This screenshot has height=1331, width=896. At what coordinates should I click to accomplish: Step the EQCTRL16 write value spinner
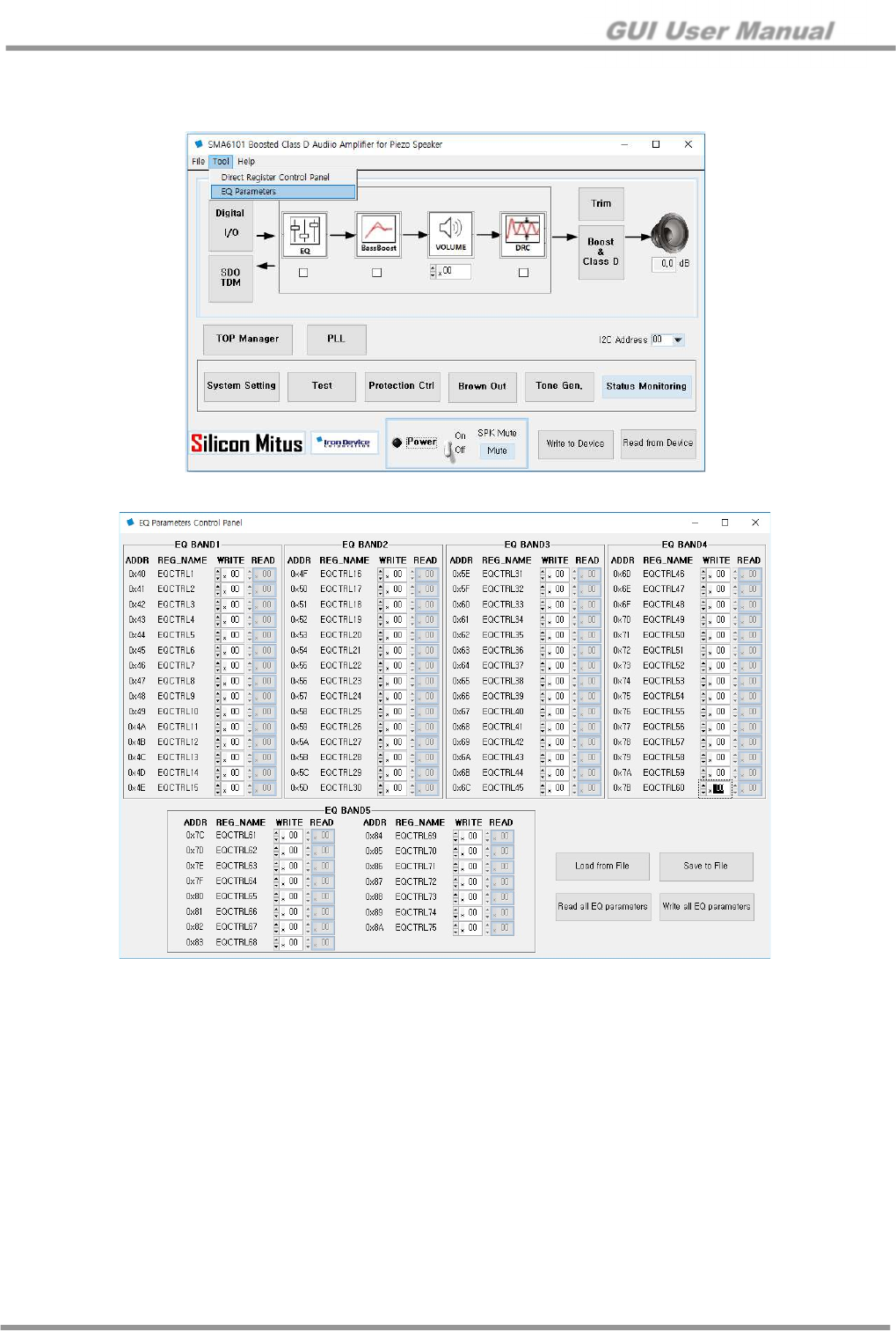click(x=381, y=574)
